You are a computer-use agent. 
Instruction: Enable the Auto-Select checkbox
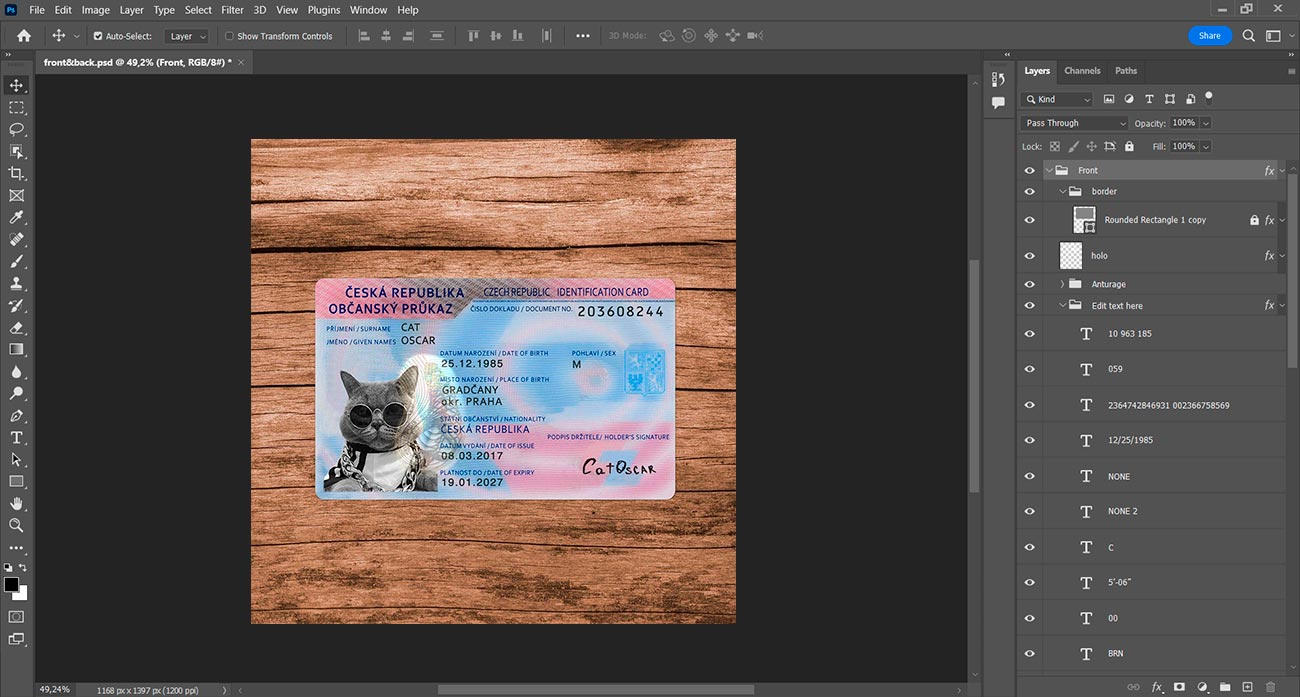click(98, 36)
